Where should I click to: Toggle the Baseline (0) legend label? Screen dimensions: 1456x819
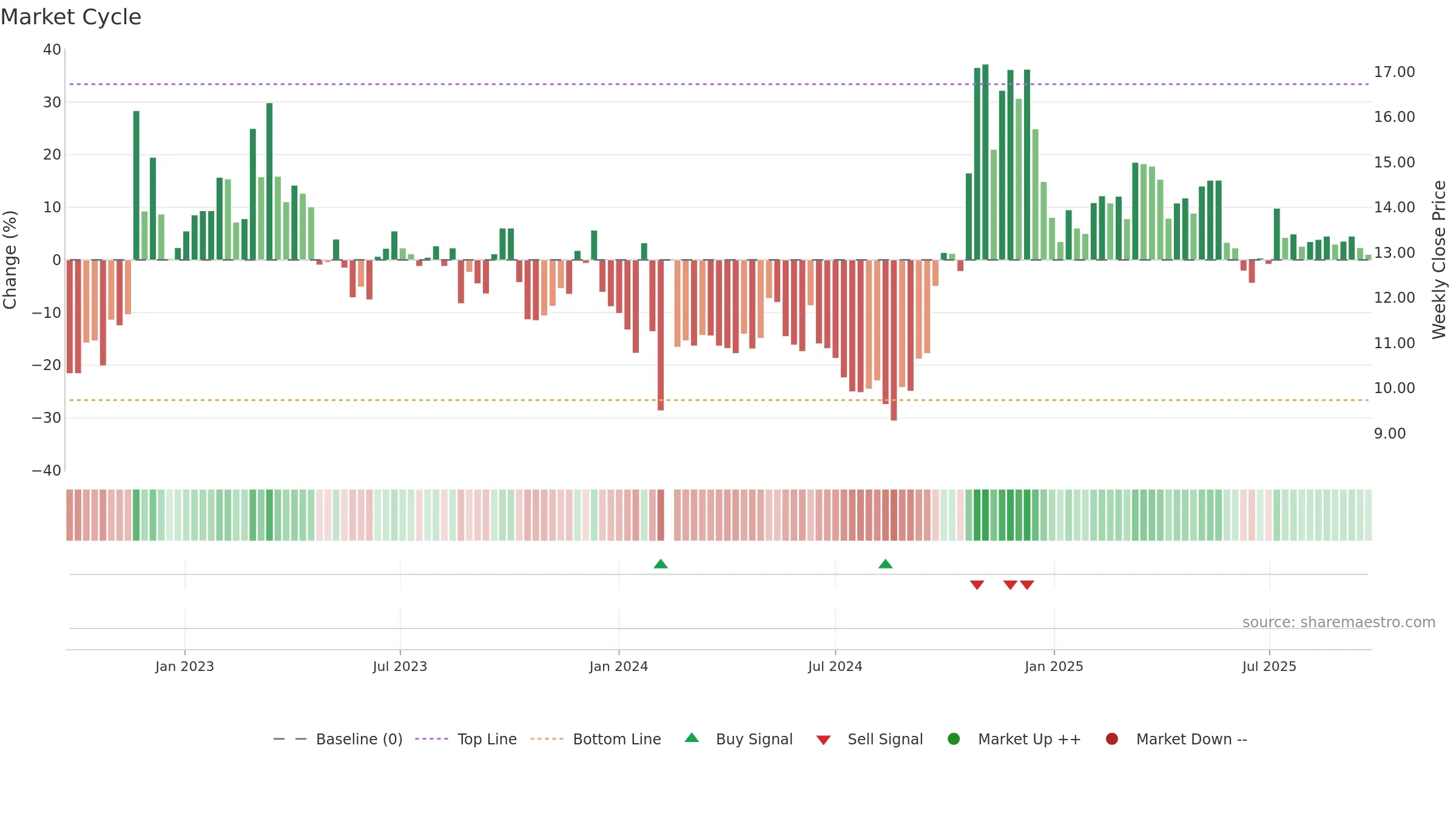coord(359,739)
